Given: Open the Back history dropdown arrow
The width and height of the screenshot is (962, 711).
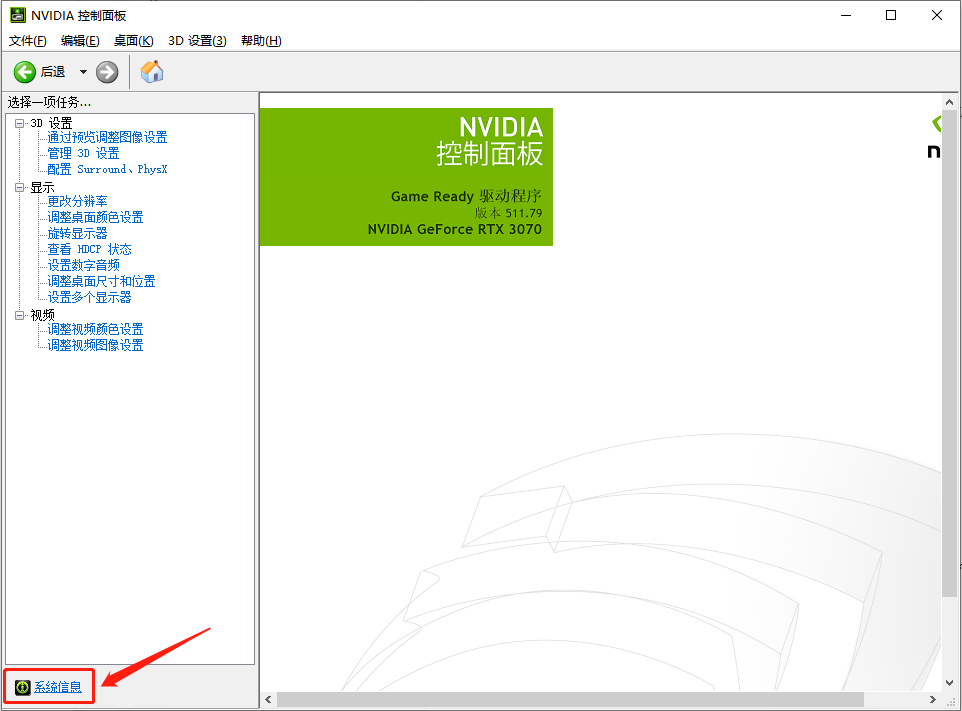Looking at the screenshot, I should pos(83,72).
